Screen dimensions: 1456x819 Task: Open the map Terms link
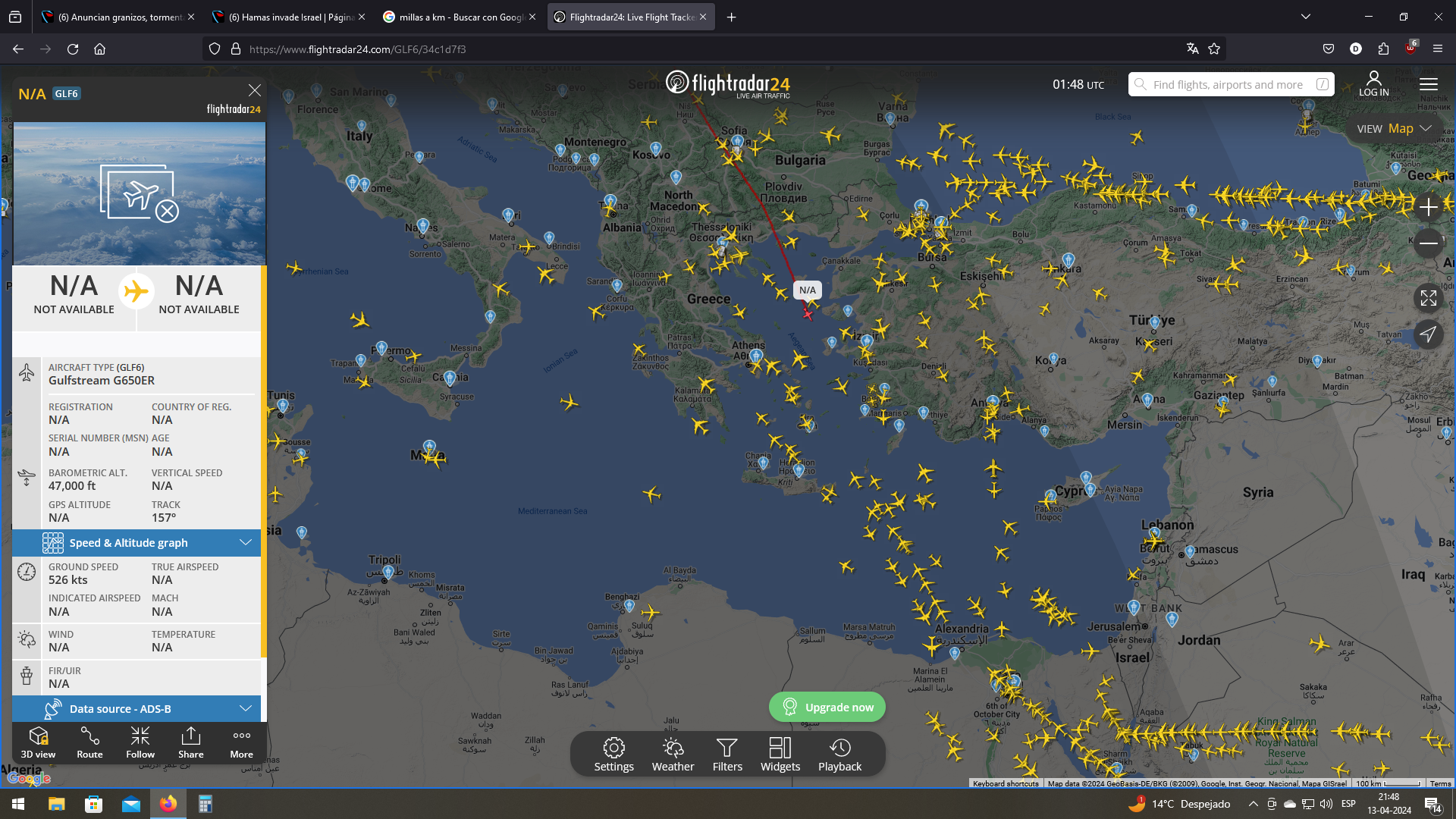point(1441,784)
